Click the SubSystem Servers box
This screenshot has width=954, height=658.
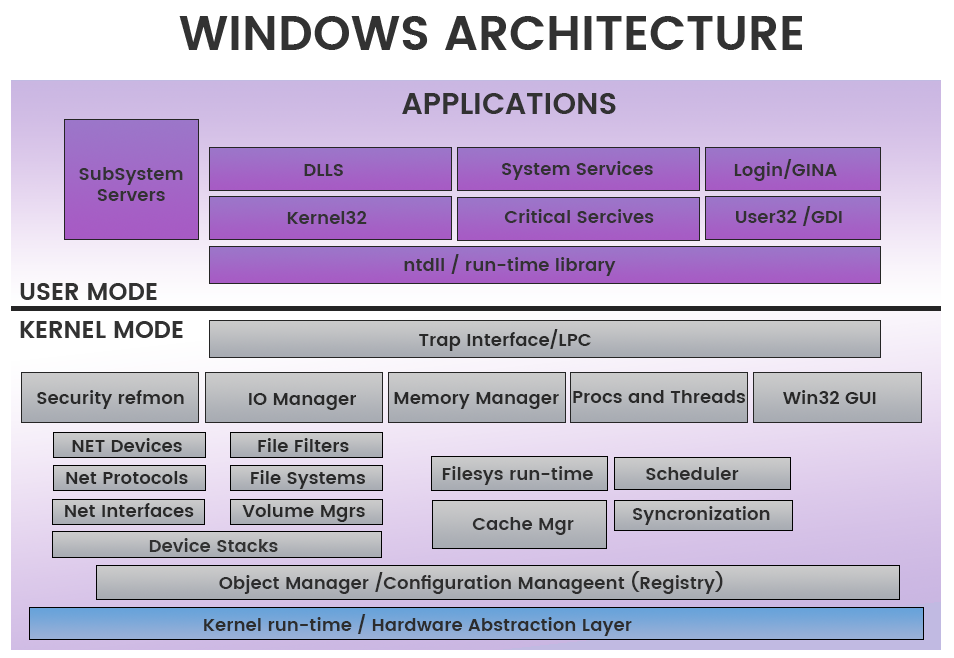point(131,180)
